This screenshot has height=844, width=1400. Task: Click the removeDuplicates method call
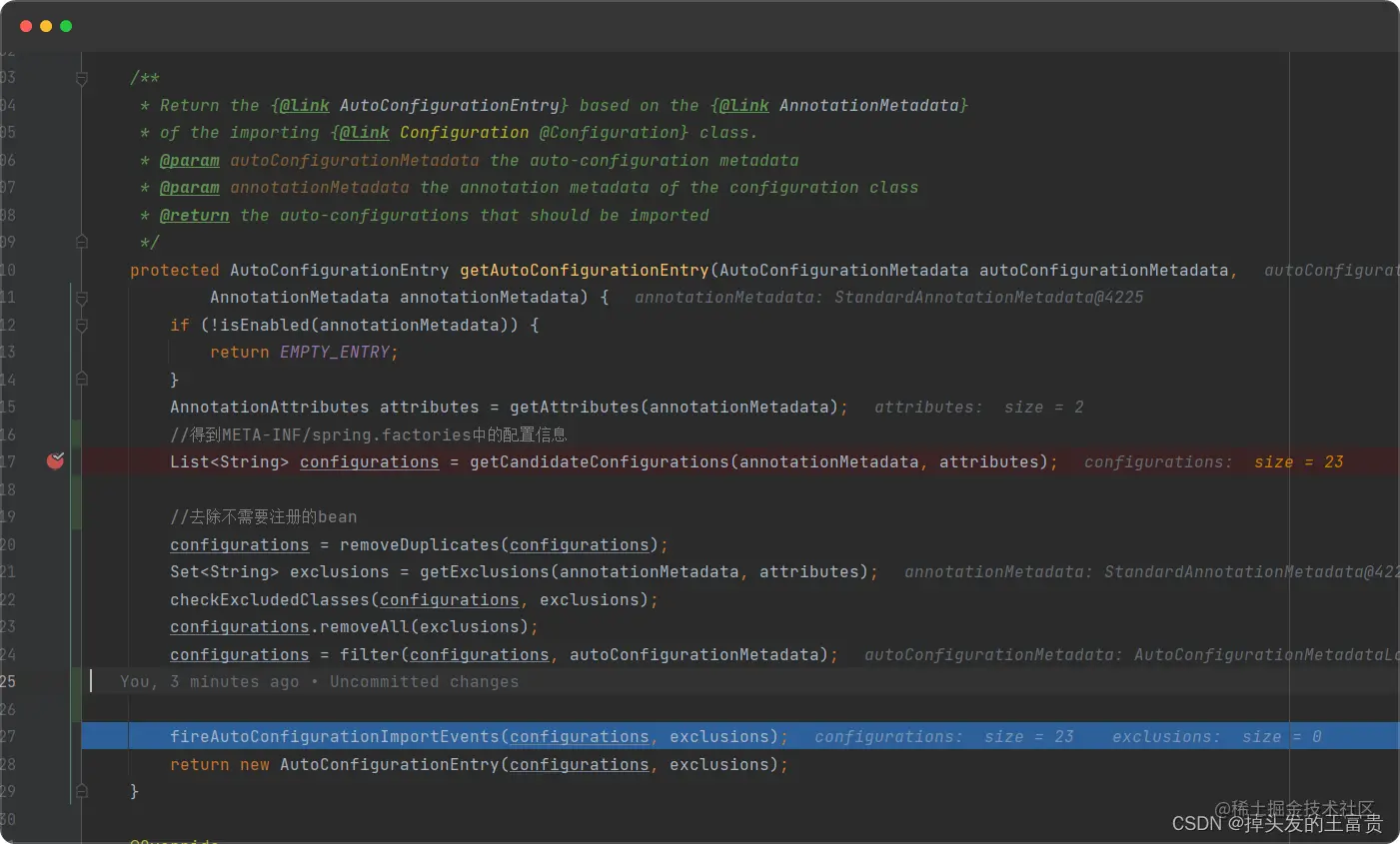coord(419,544)
